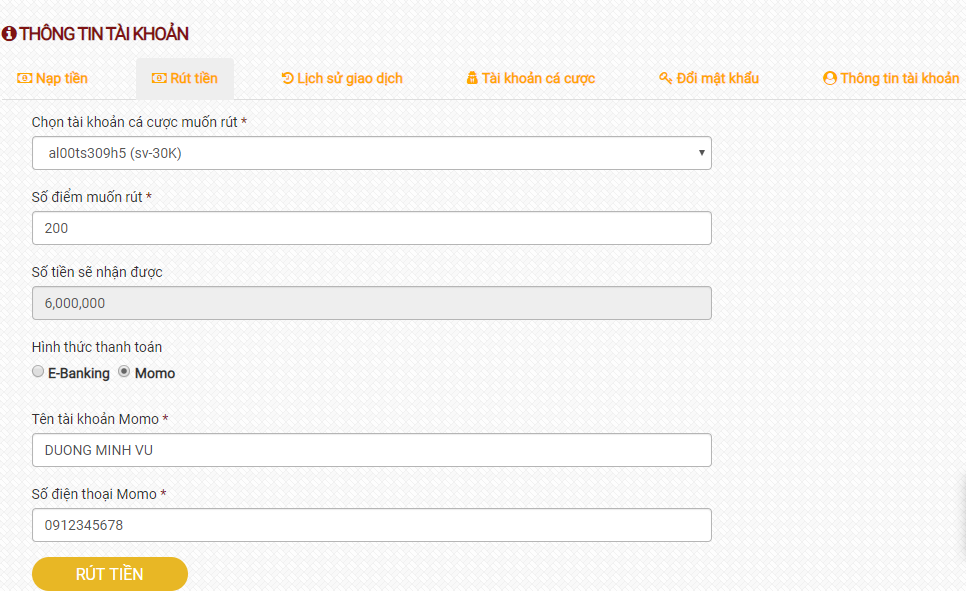966x591 pixels.
Task: Click the info icon beside THÔNG TIN TÀI KHOẢN
Action: click(9, 33)
